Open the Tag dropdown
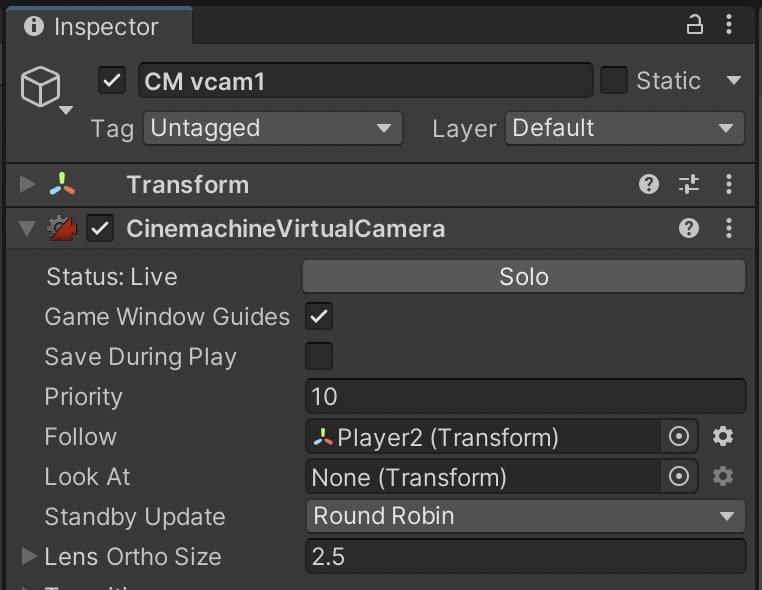The image size is (762, 590). [272, 128]
